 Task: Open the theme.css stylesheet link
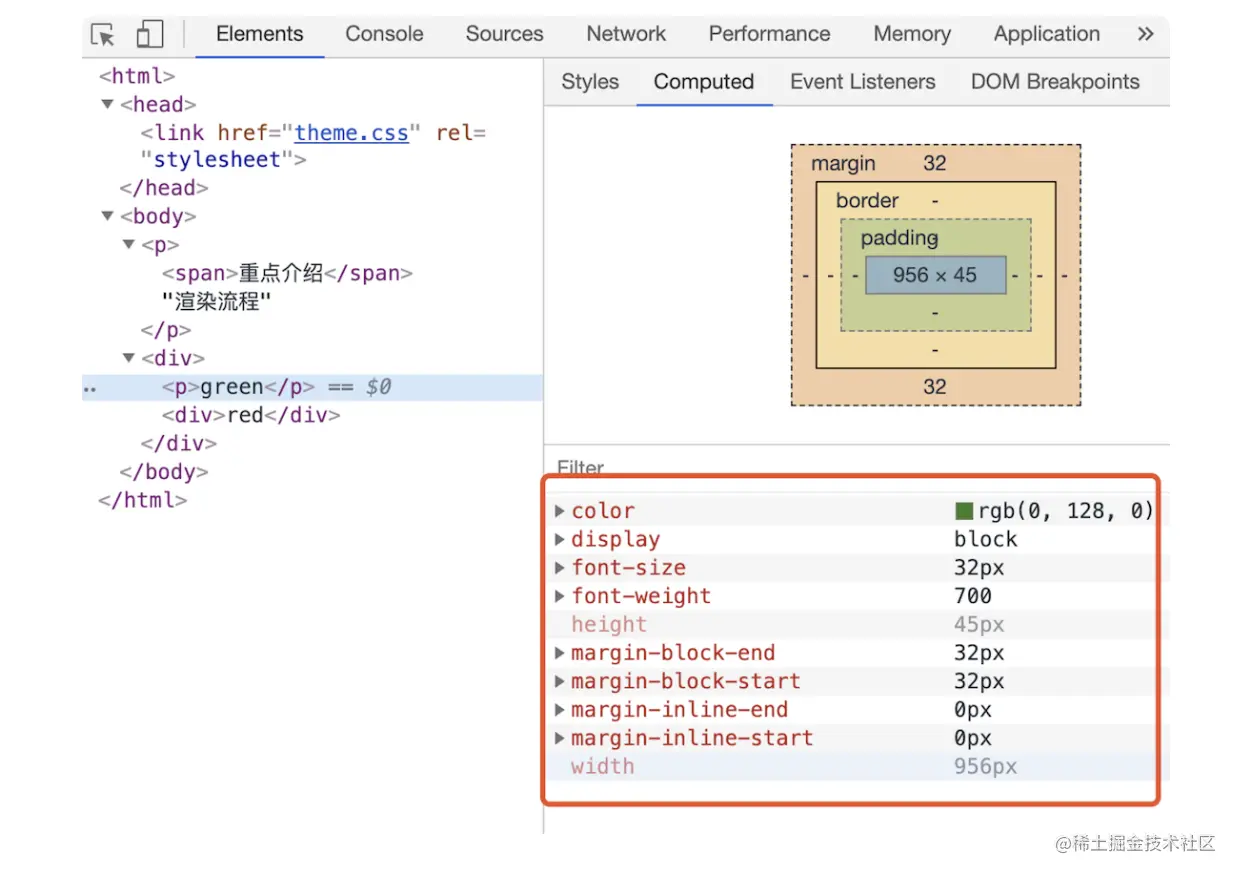pos(351,133)
